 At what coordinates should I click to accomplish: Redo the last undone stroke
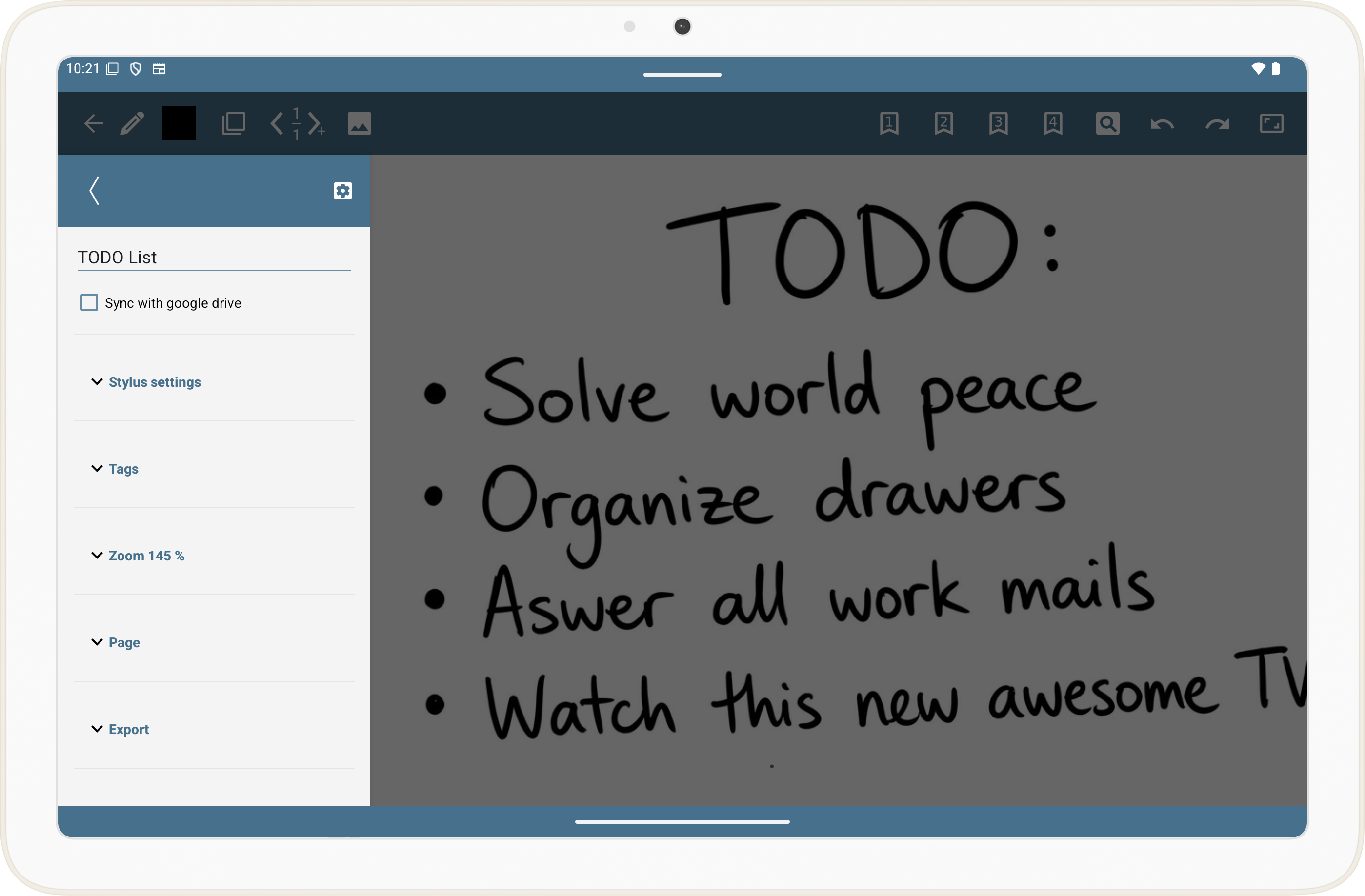tap(1217, 123)
